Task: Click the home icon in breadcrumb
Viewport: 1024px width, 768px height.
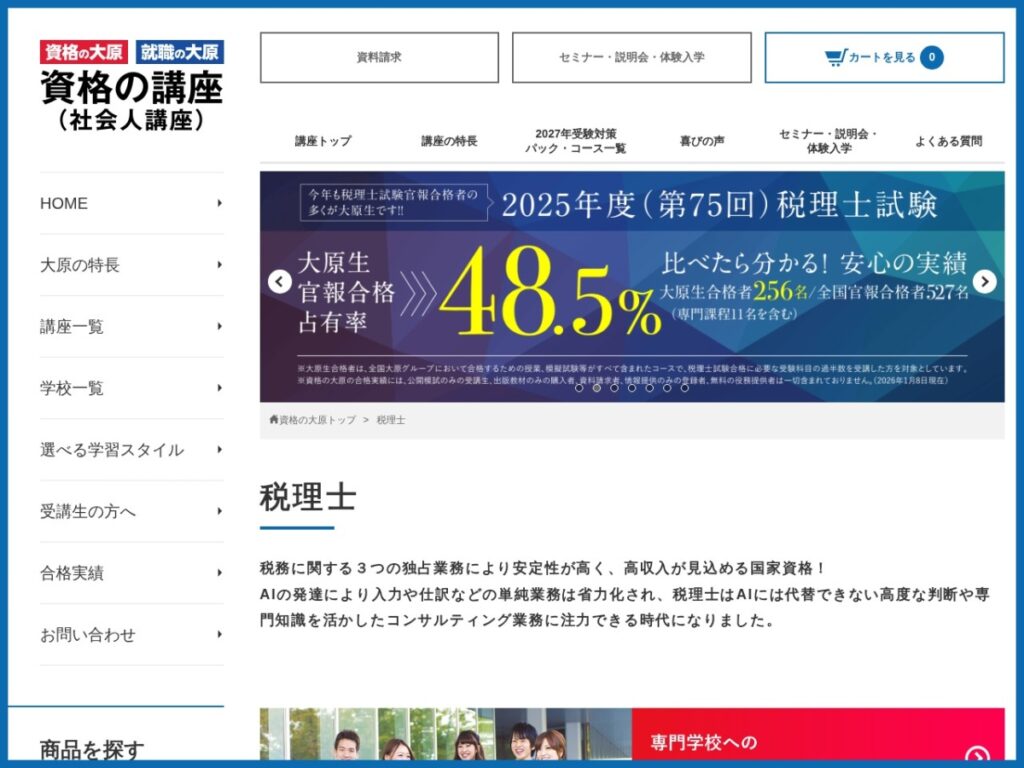Action: point(274,419)
